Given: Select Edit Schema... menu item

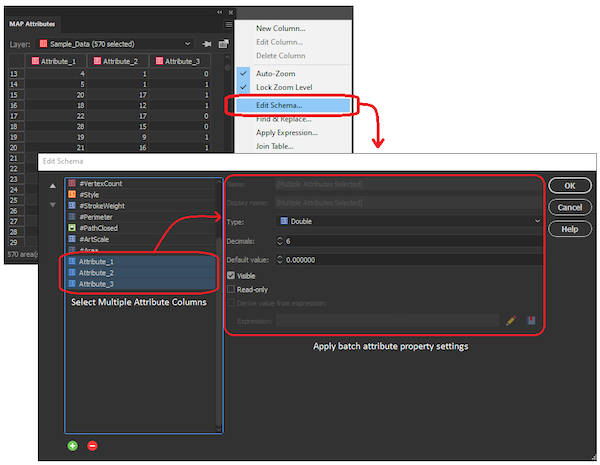Looking at the screenshot, I should (x=293, y=105).
